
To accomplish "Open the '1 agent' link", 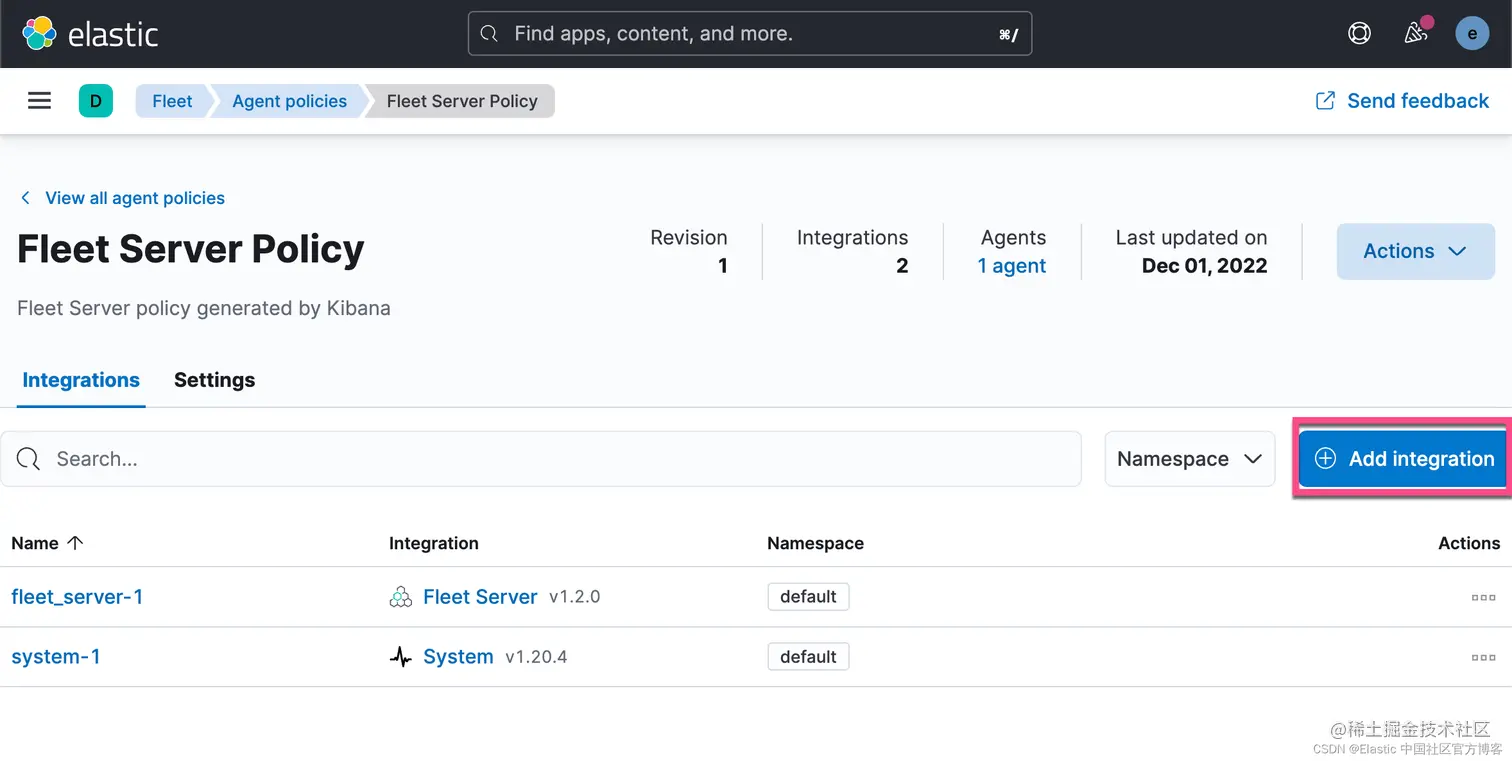I will (x=1012, y=266).
